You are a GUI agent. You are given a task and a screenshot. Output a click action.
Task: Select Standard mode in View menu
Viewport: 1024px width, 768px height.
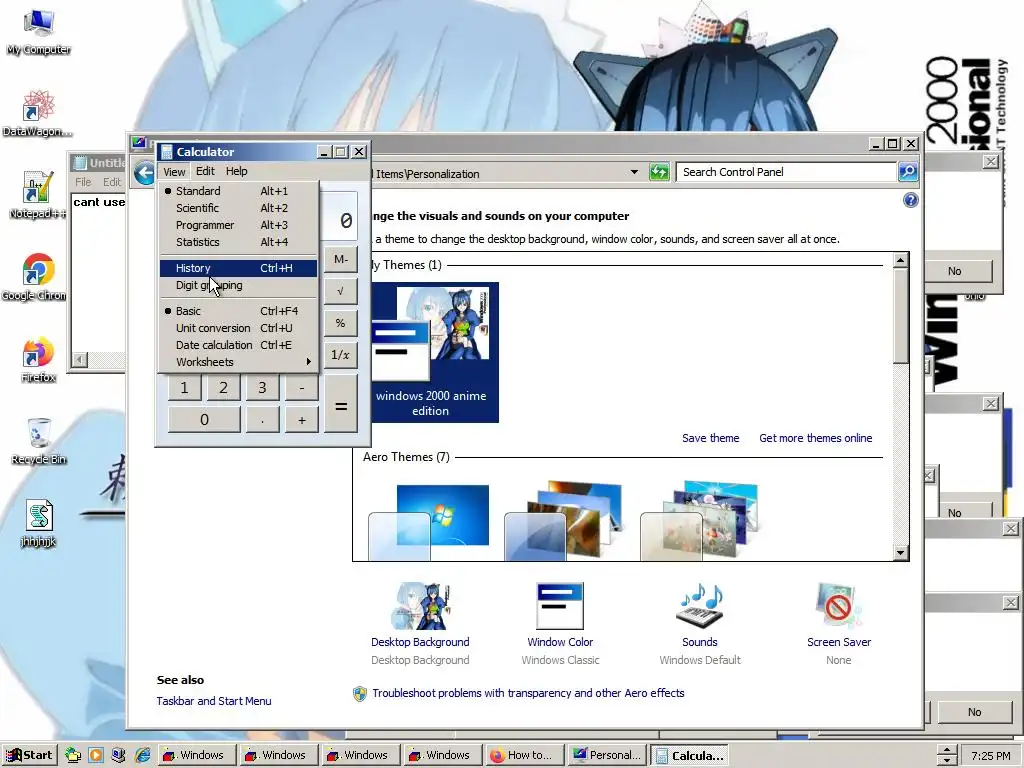(x=238, y=191)
